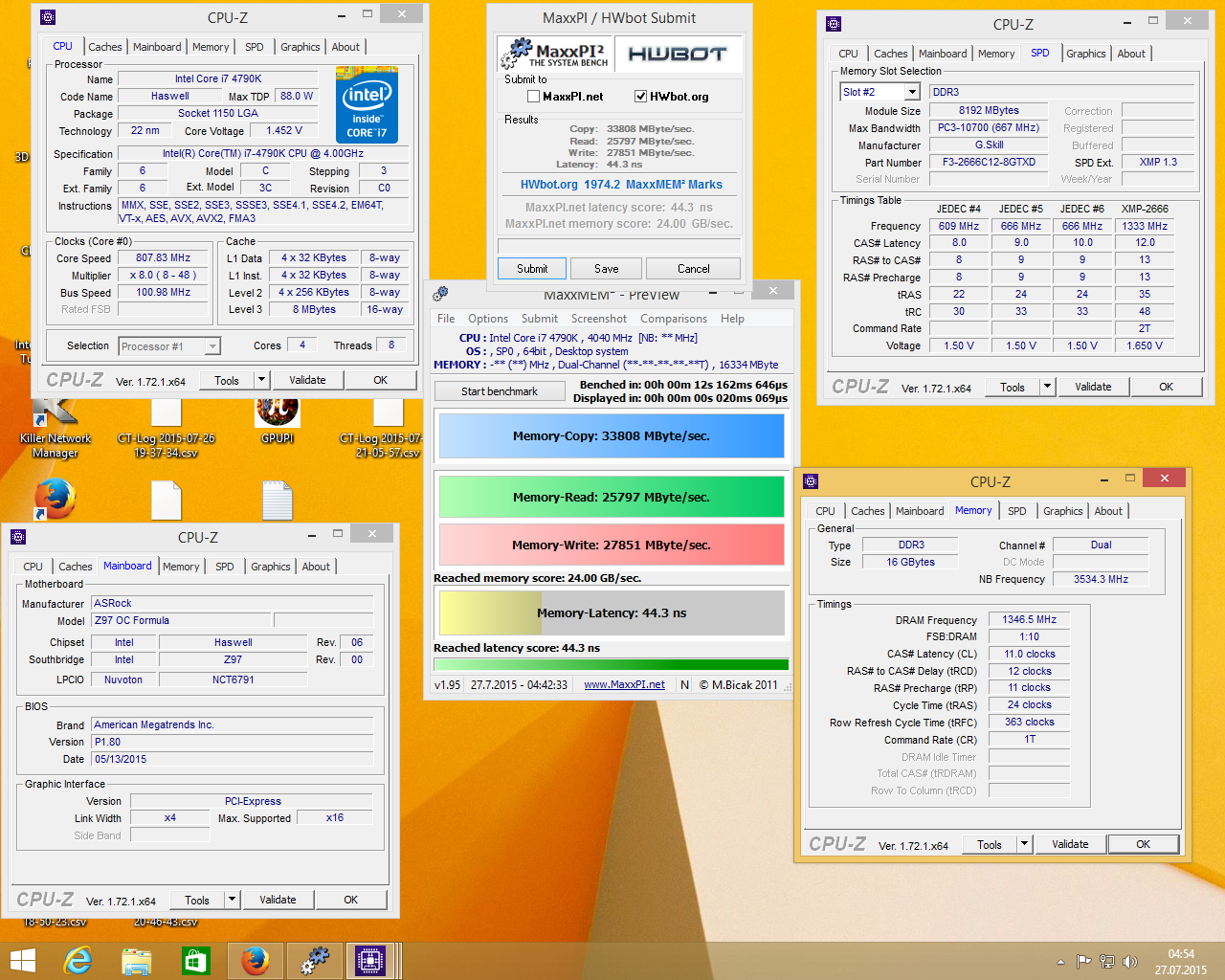Click the Z97 OC Formula model value
Viewport: 1225px width, 980px height.
pyautogui.click(x=182, y=620)
